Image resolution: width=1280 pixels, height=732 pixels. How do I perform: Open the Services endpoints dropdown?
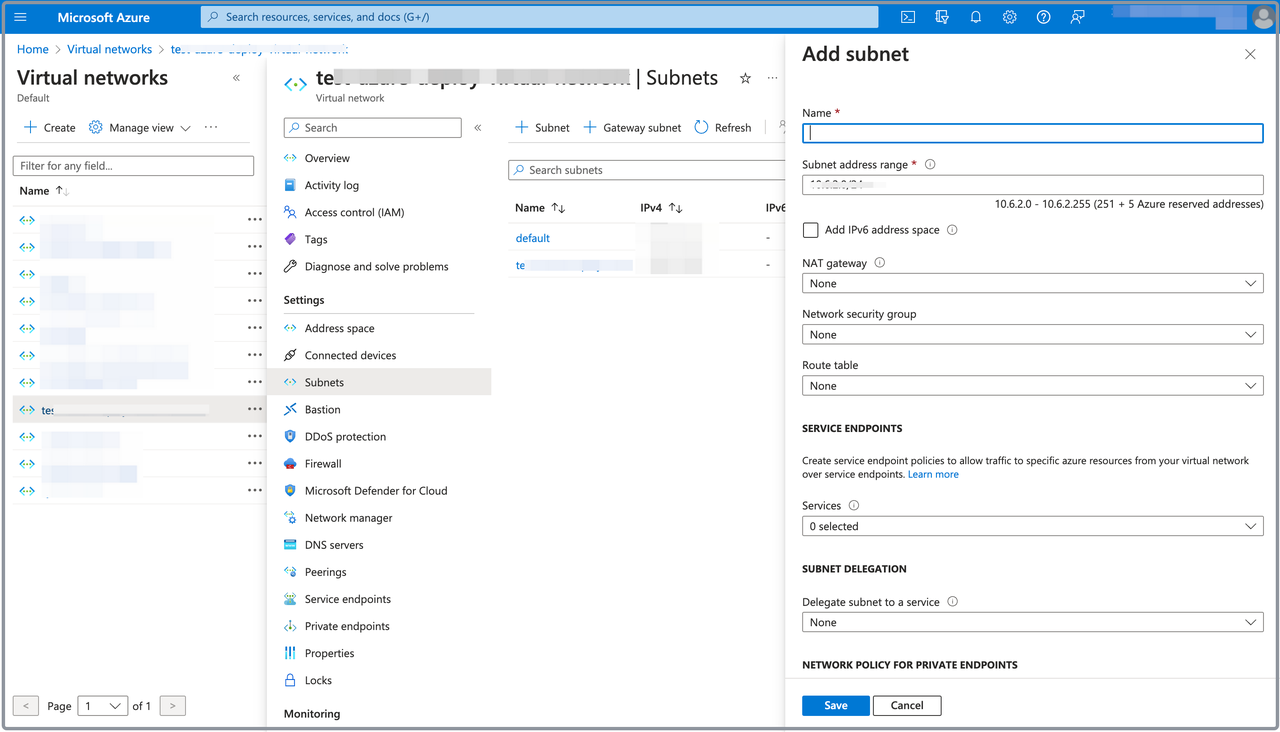(1032, 527)
